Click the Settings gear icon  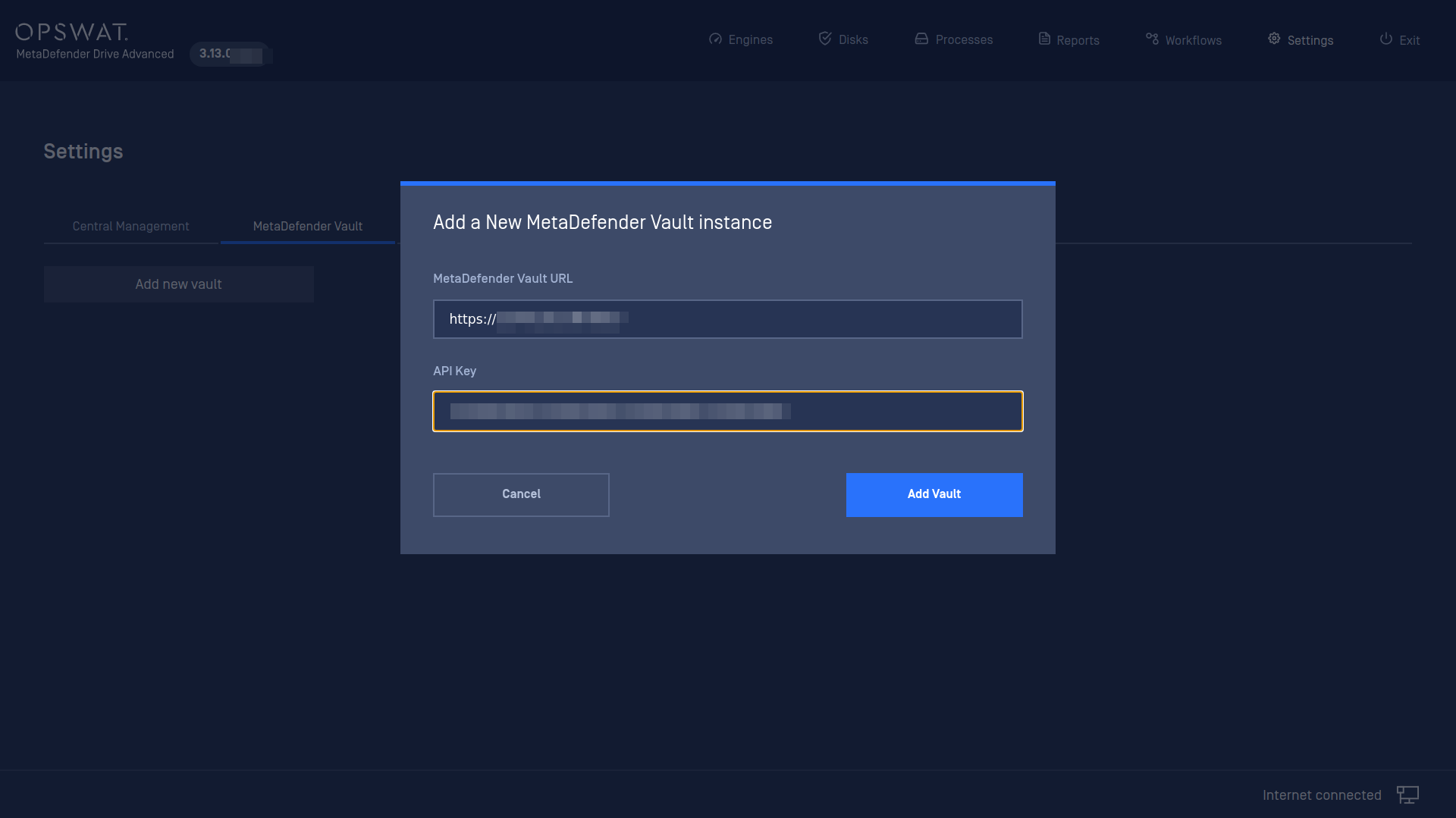(1274, 39)
